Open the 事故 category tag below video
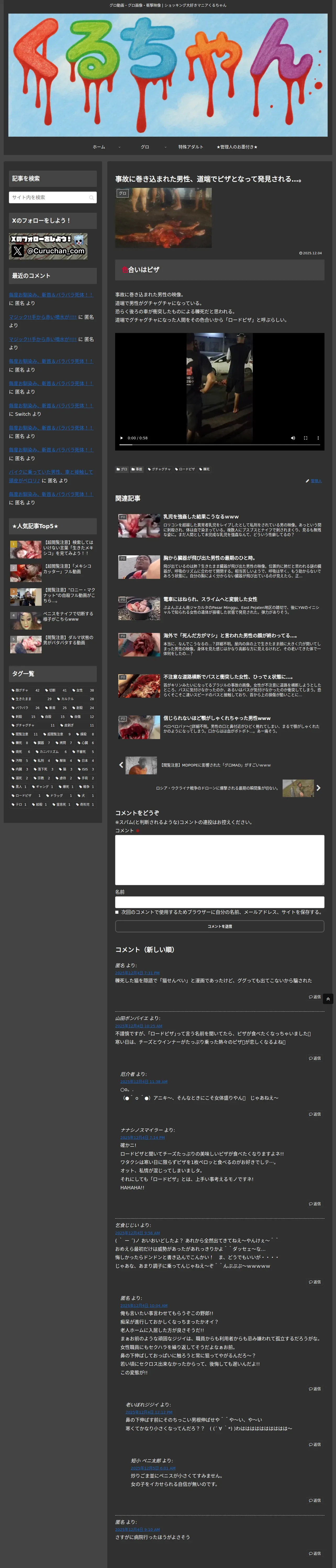 coord(137,469)
